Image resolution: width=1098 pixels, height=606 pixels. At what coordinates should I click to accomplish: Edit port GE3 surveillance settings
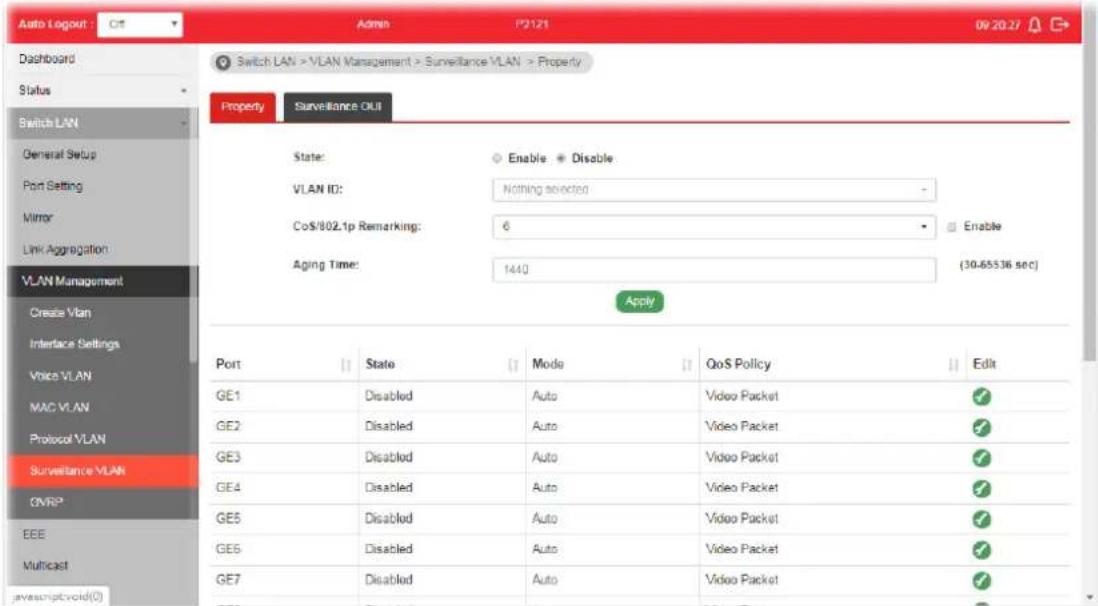tap(982, 458)
